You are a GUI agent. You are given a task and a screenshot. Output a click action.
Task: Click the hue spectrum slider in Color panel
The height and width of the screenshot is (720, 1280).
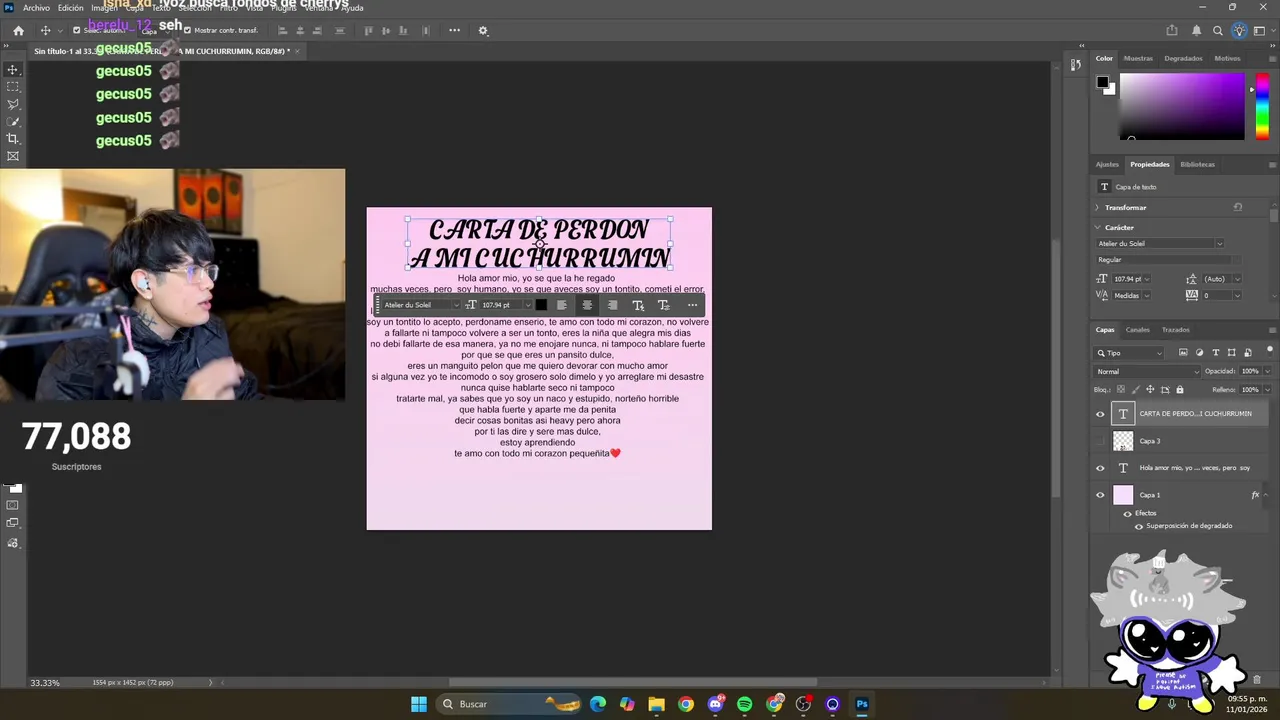pos(1262,106)
